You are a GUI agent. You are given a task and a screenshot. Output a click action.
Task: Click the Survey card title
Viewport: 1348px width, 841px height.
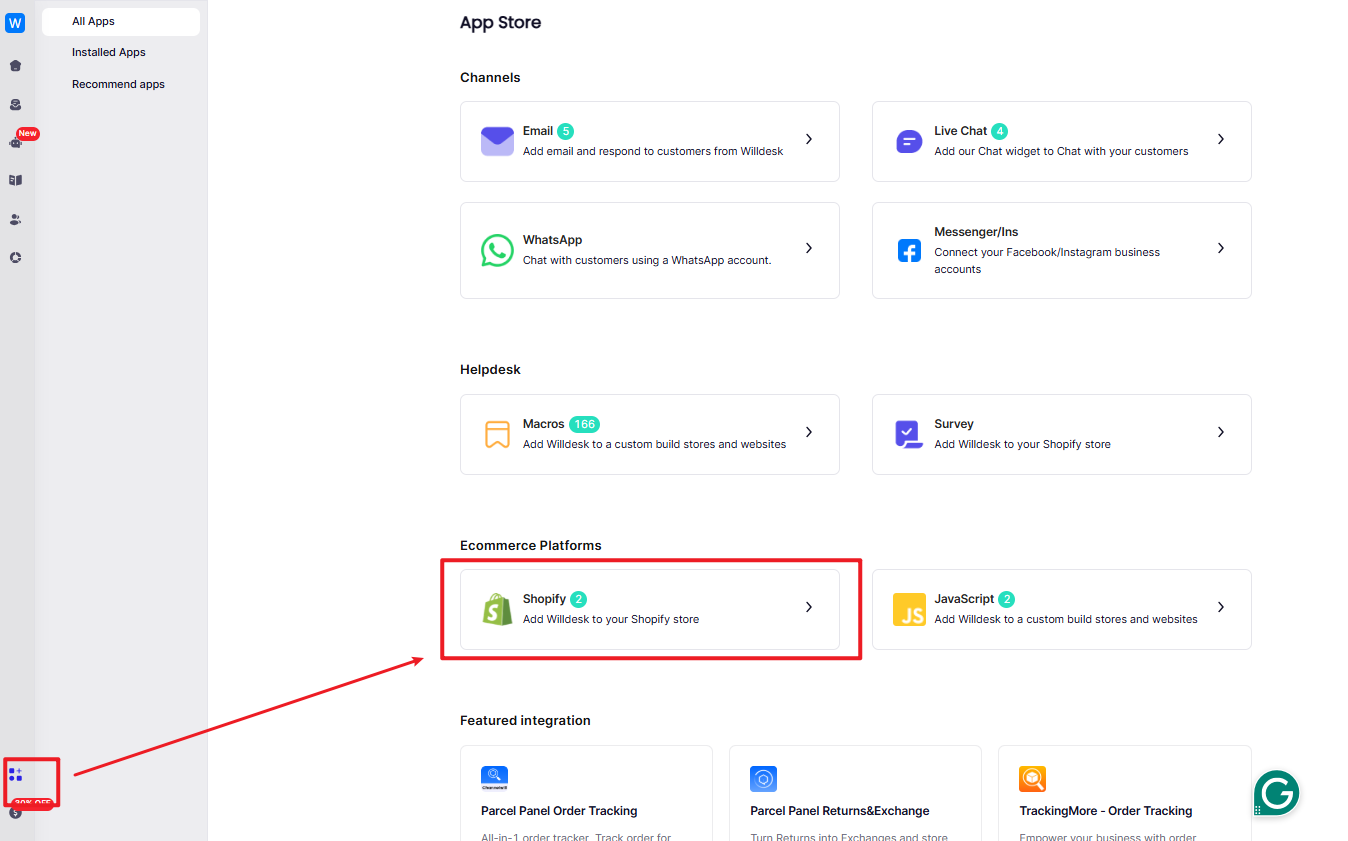pyautogui.click(x=954, y=424)
